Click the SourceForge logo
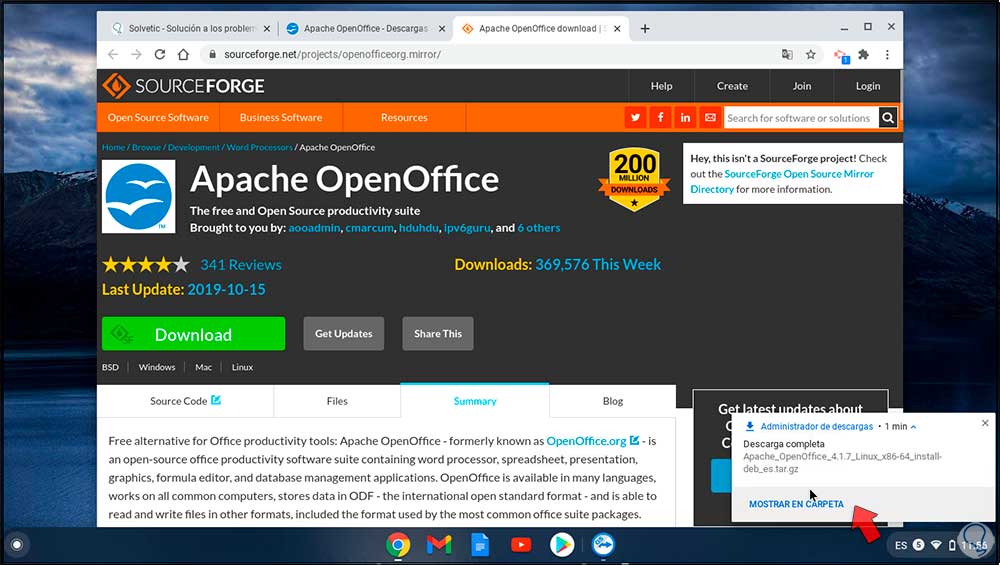 (x=184, y=86)
